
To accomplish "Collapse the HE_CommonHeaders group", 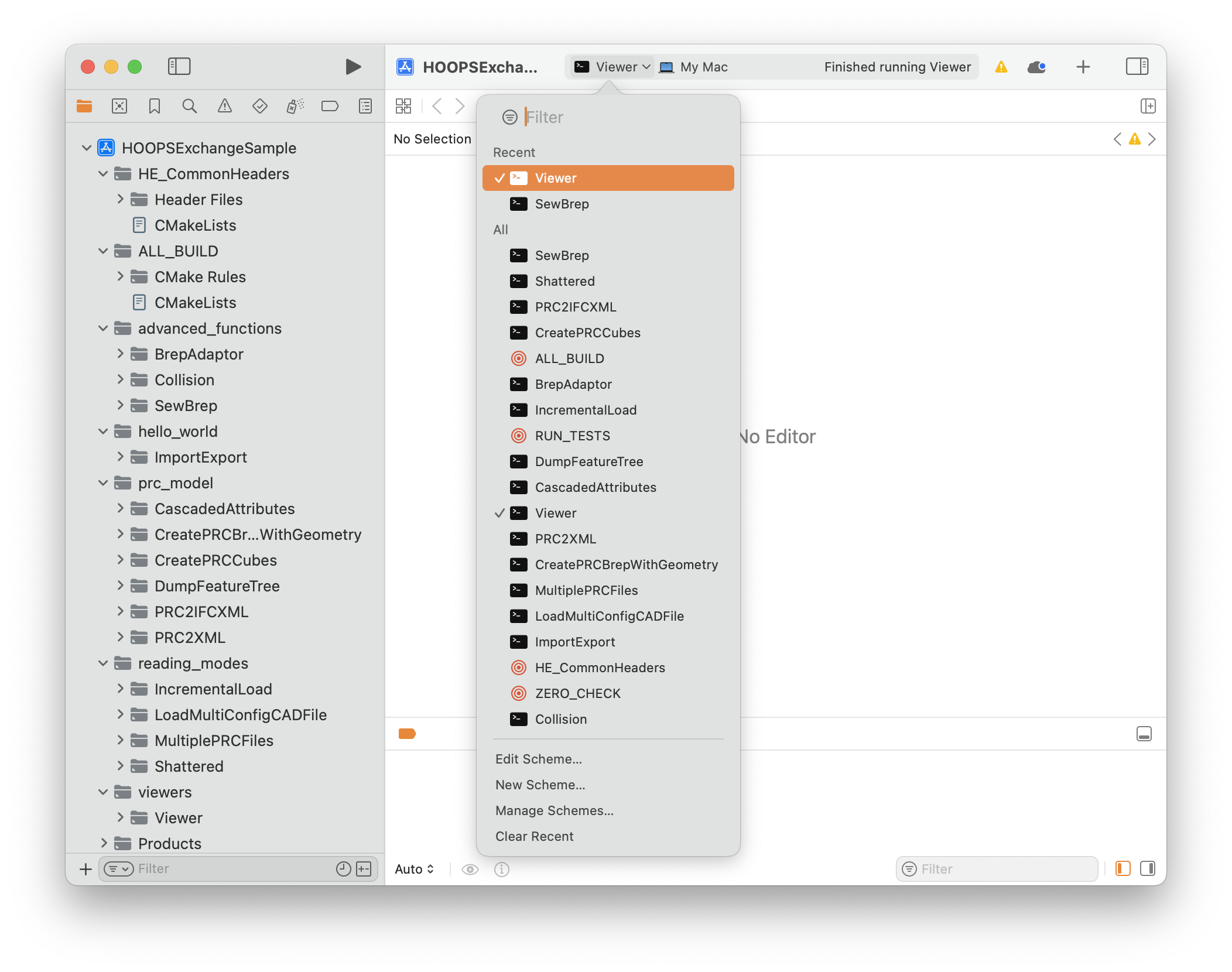I will (x=104, y=173).
